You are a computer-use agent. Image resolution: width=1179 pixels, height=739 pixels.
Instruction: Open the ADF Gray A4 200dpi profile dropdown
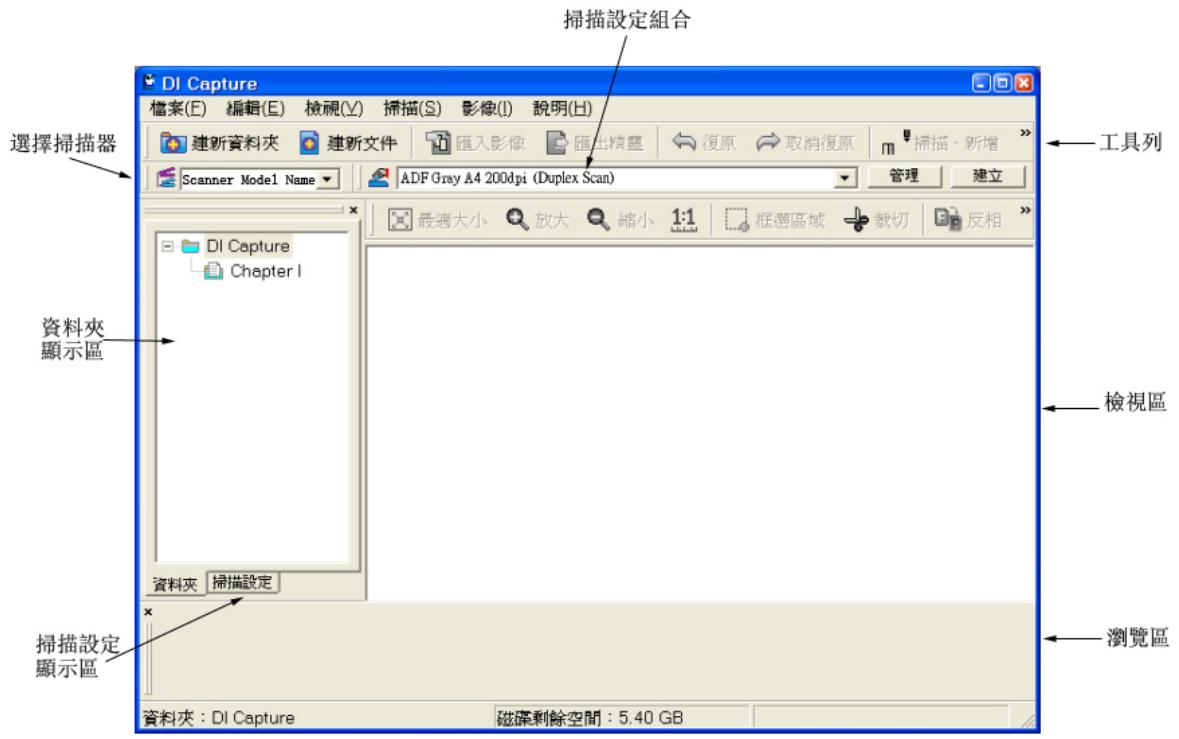click(845, 178)
